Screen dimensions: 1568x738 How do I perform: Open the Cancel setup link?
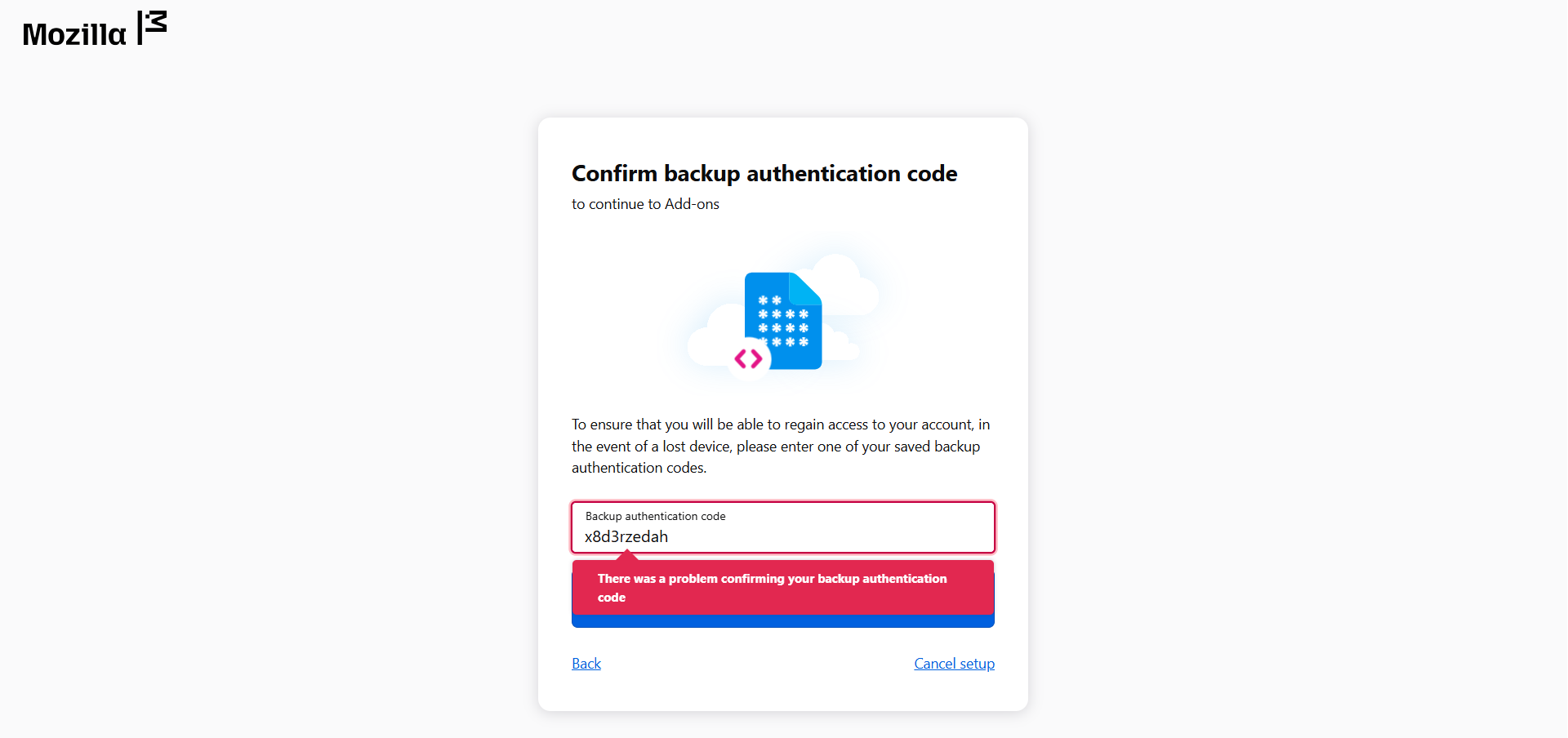(x=954, y=664)
